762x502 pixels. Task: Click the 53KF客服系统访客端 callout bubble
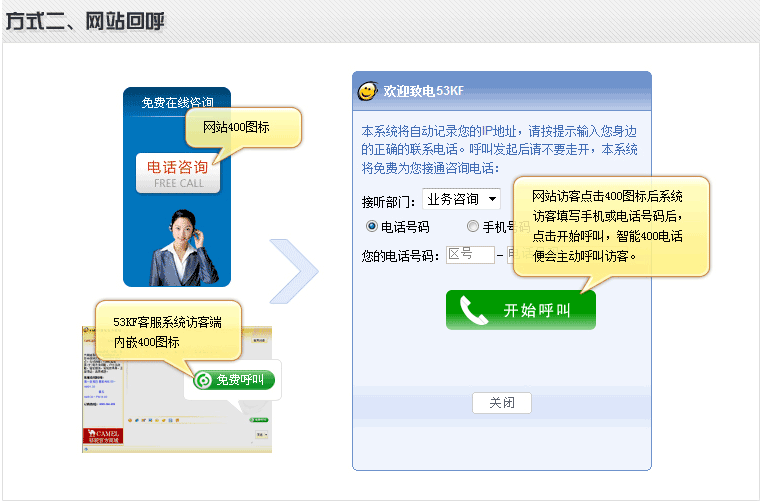(168, 328)
